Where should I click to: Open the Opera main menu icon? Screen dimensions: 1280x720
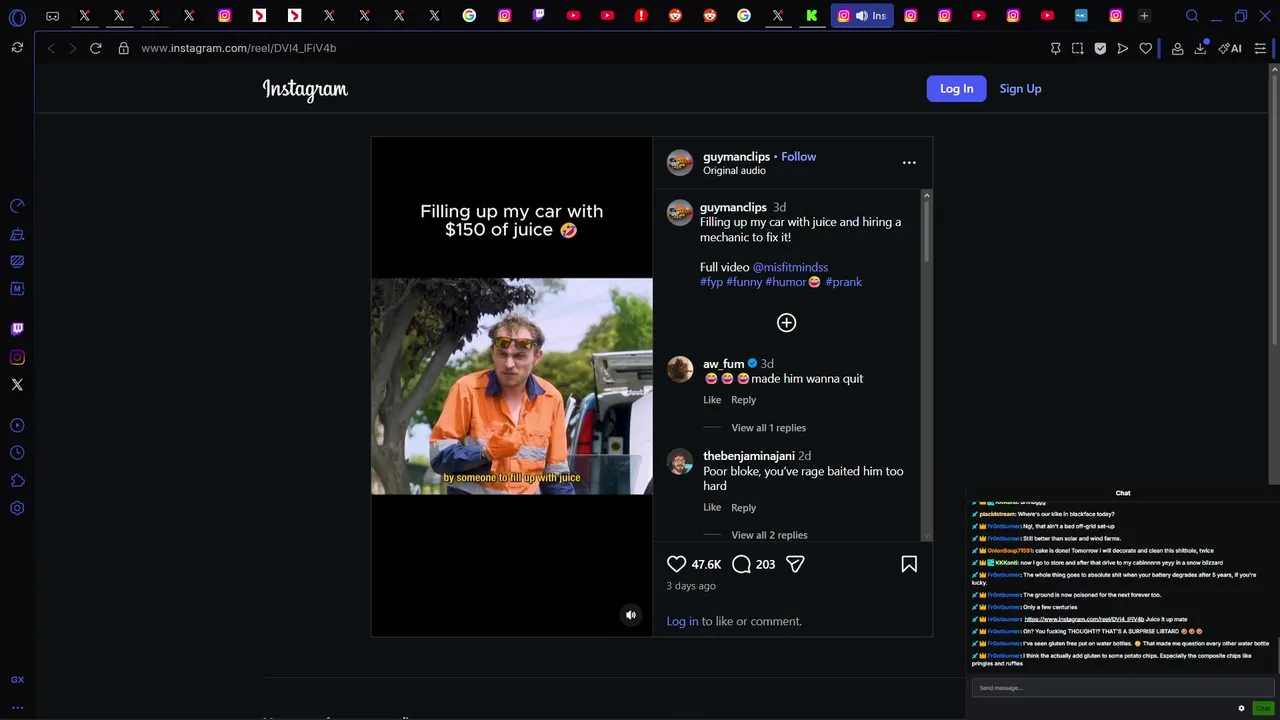pos(17,17)
